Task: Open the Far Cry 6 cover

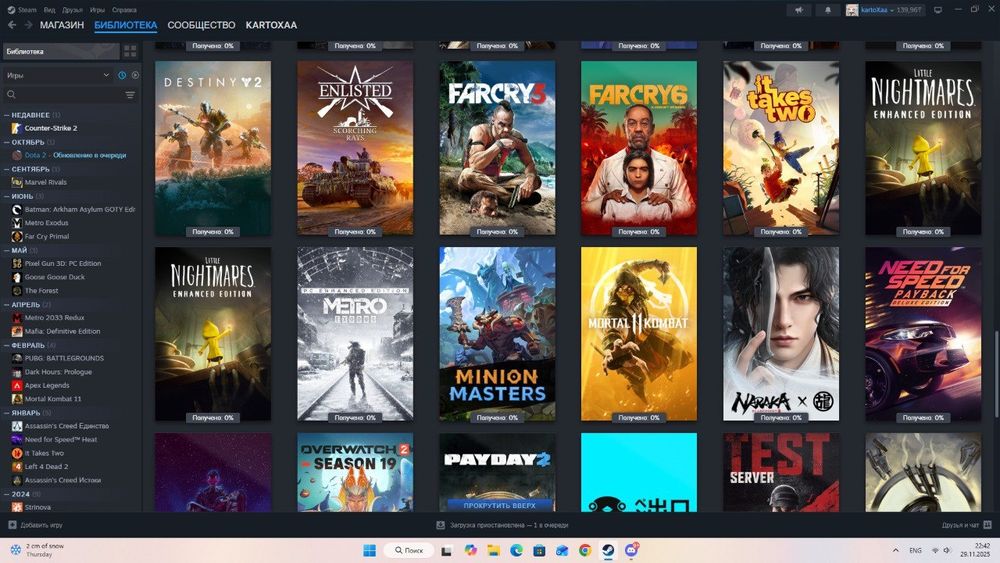Action: pyautogui.click(x=638, y=148)
